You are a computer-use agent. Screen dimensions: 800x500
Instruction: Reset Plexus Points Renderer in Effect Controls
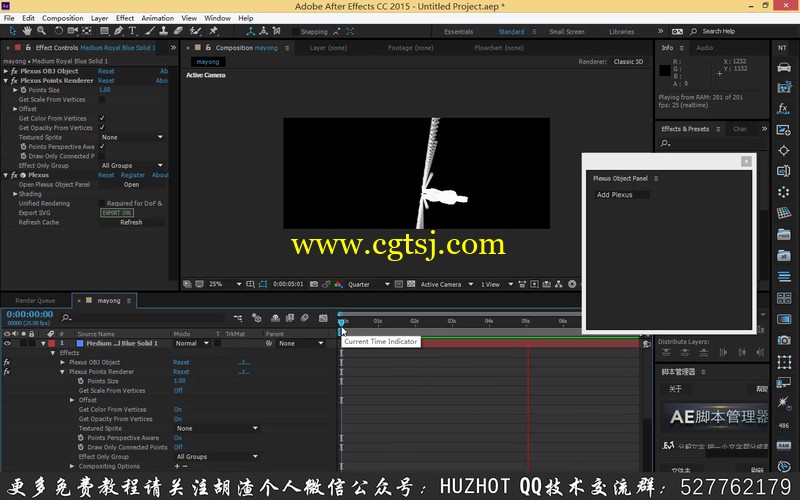106,81
